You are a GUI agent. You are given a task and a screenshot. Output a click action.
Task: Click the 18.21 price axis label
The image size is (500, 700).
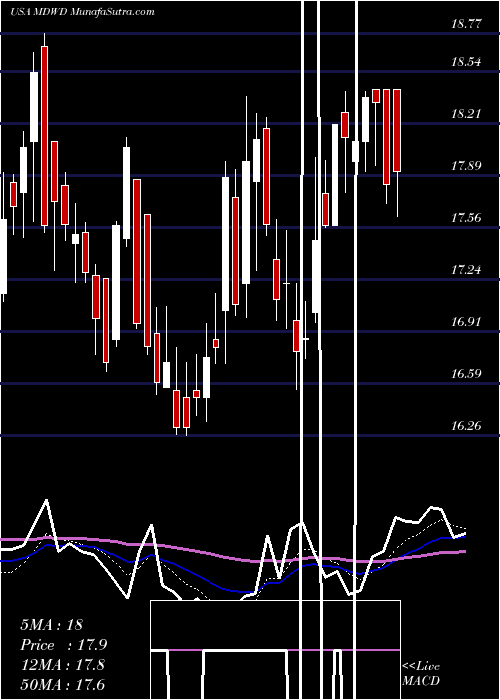click(466, 114)
